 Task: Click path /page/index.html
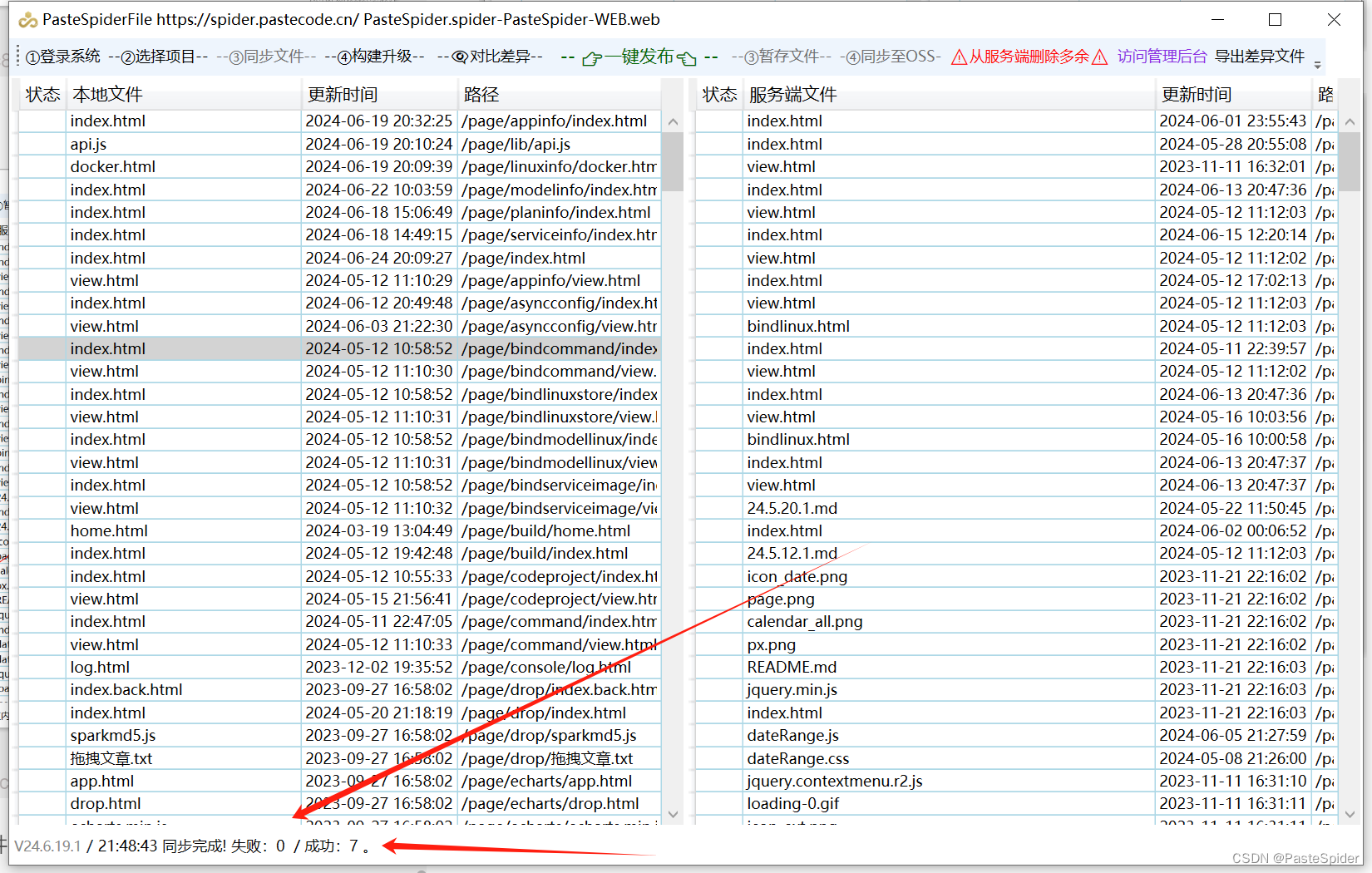[524, 258]
